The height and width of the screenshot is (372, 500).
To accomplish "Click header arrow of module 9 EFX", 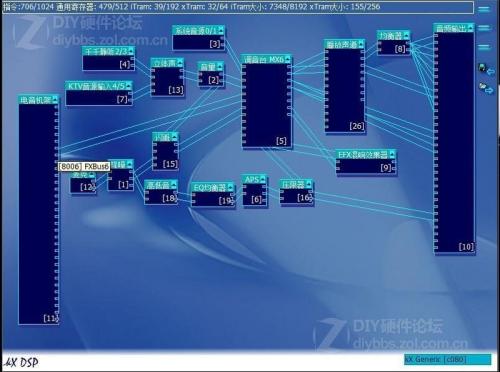I will click(x=392, y=154).
